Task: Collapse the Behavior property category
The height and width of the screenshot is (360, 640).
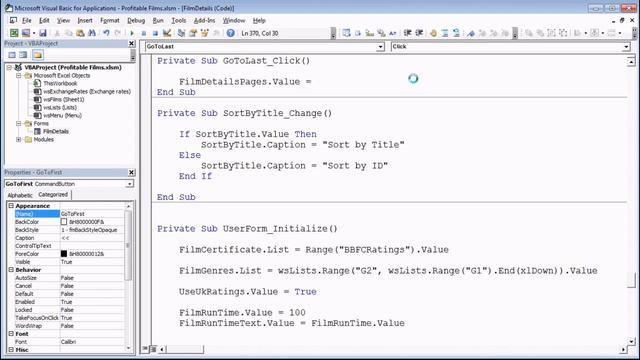Action: point(11,270)
